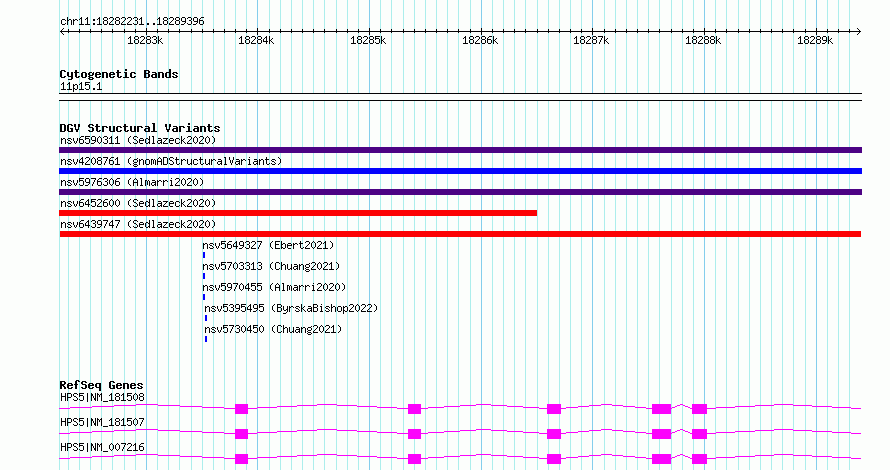This screenshot has height=470, width=890.
Task: Open the nsv5976306 (Almarri2020) variant label
Action: (132, 182)
